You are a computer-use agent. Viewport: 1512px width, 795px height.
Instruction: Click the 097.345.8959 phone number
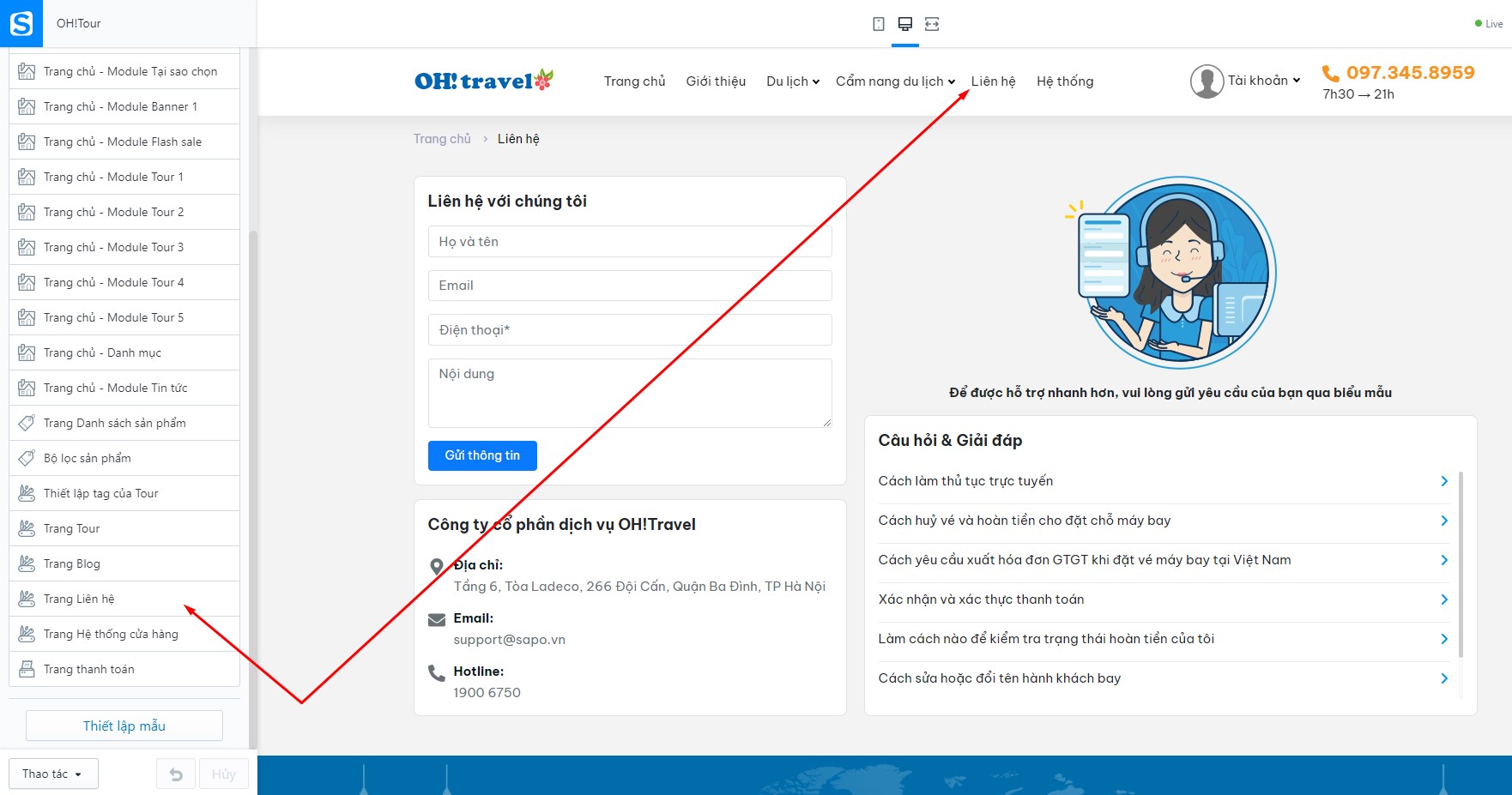point(1410,73)
